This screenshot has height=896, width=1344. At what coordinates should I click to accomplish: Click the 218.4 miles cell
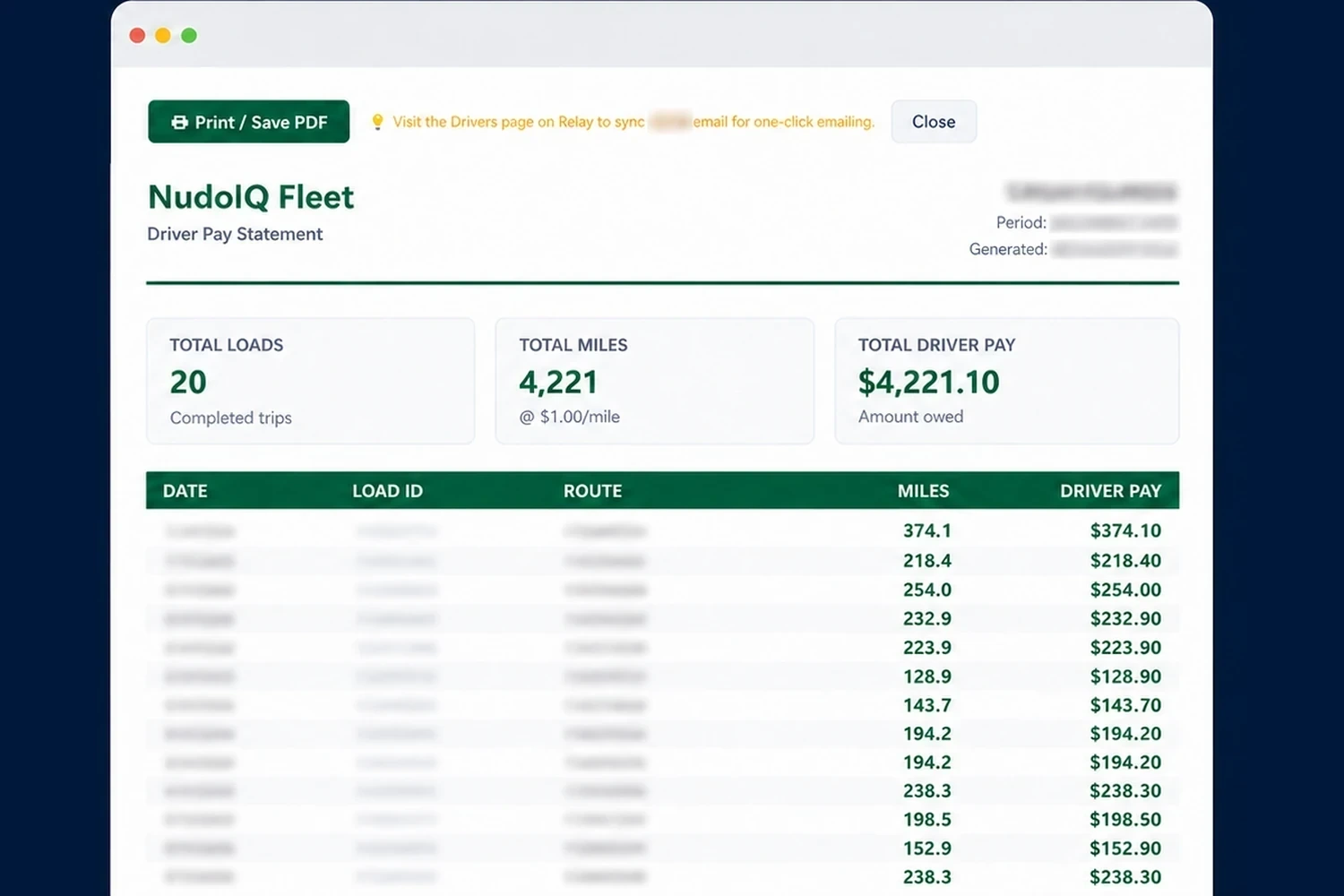click(927, 561)
